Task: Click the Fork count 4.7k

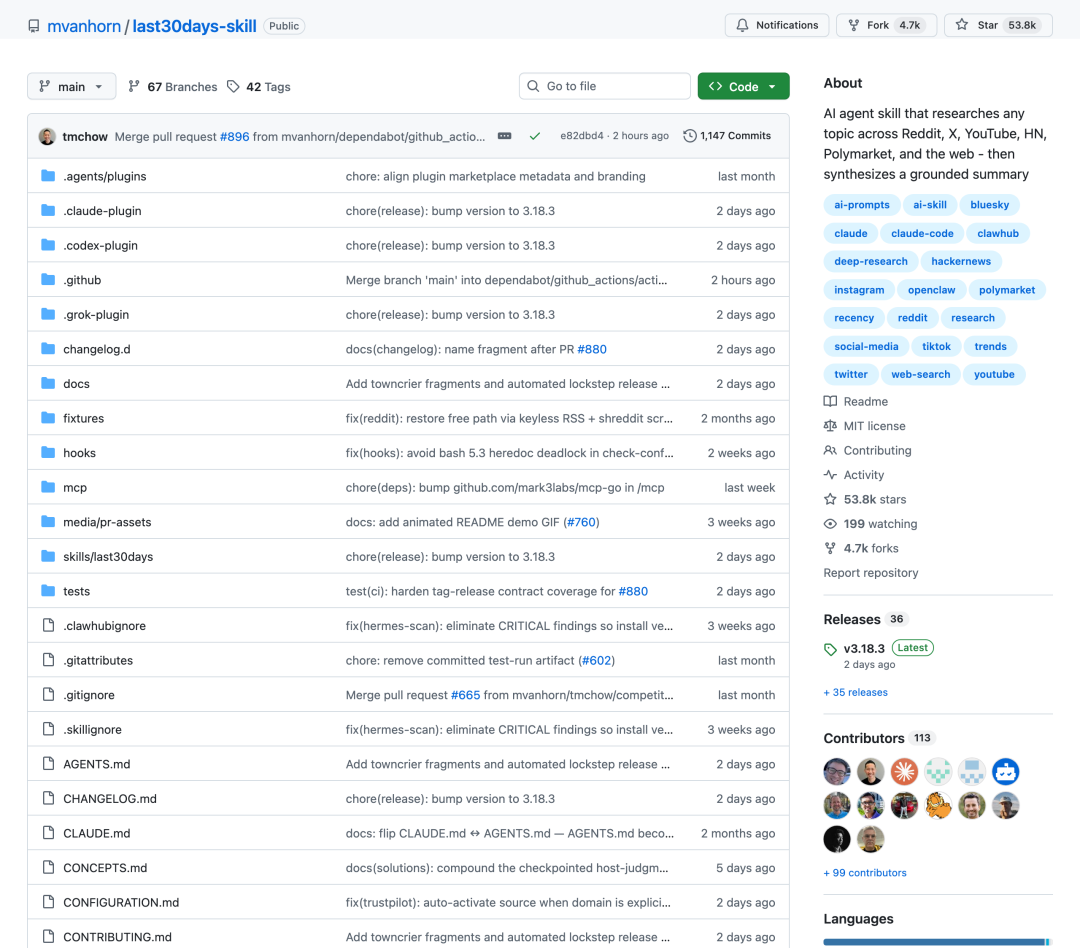Action: 910,25
